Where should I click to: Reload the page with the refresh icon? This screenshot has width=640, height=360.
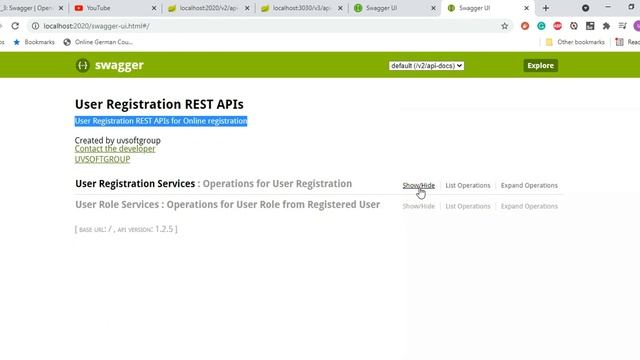click(x=15, y=26)
